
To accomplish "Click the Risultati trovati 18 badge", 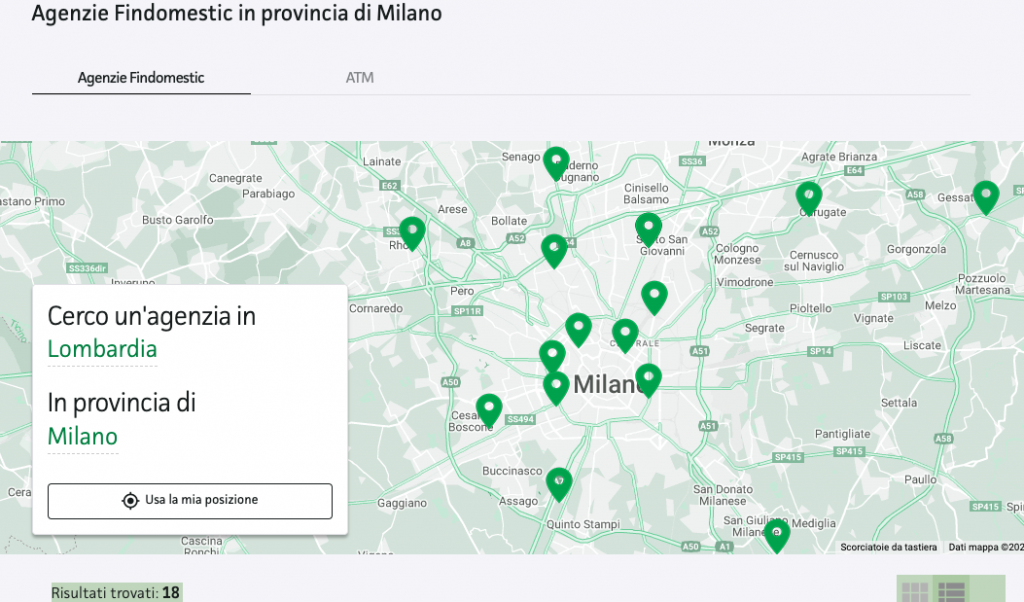I will (115, 591).
